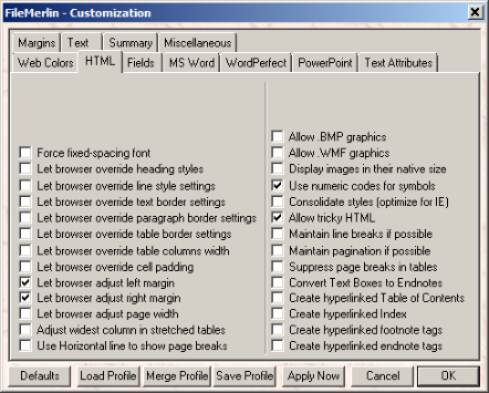Toggle Use Horizontal line to show page breaks
Screen dimensions: 489x393
point(25,346)
